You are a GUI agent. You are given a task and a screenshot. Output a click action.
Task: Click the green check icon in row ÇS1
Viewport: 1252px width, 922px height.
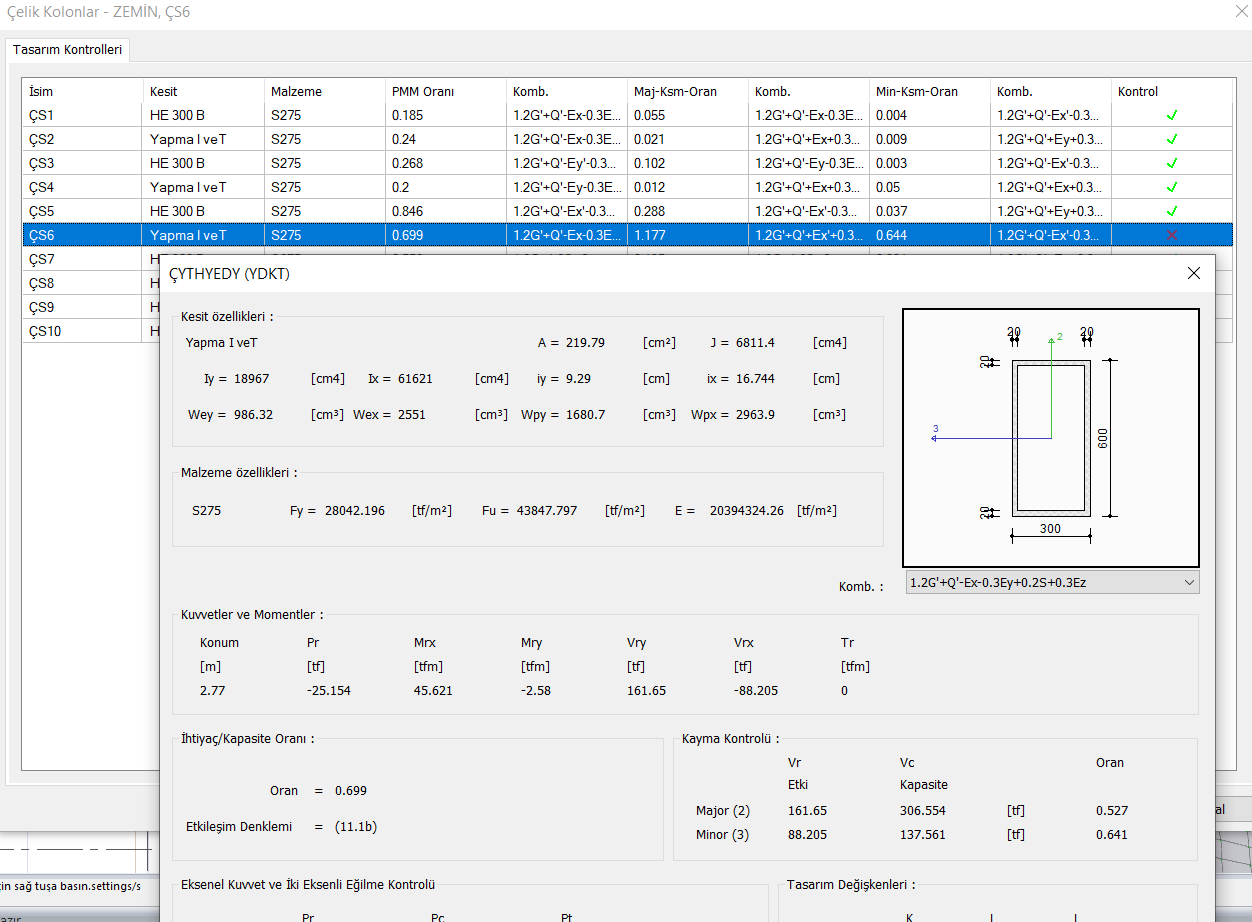(1172, 115)
